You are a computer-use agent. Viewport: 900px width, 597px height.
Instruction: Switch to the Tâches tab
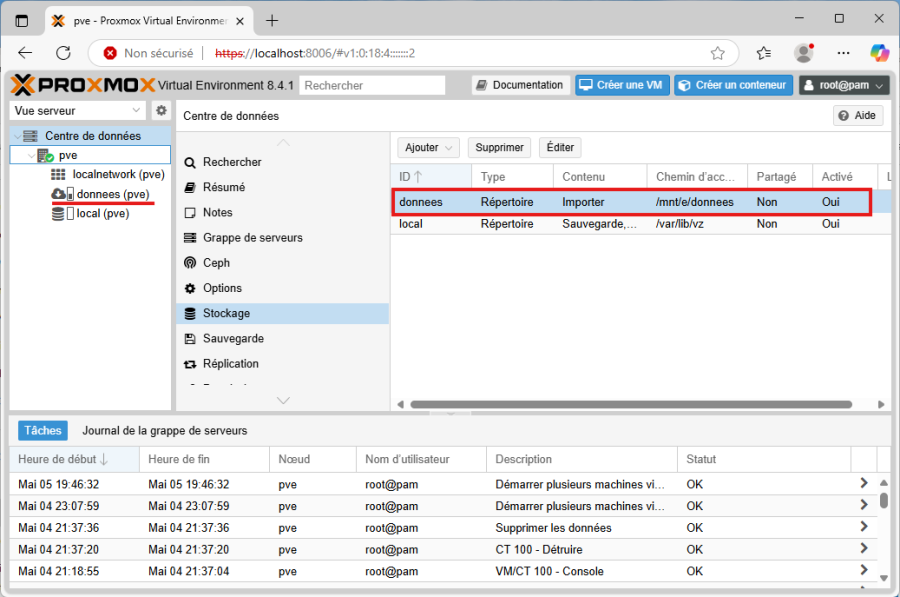tap(42, 431)
